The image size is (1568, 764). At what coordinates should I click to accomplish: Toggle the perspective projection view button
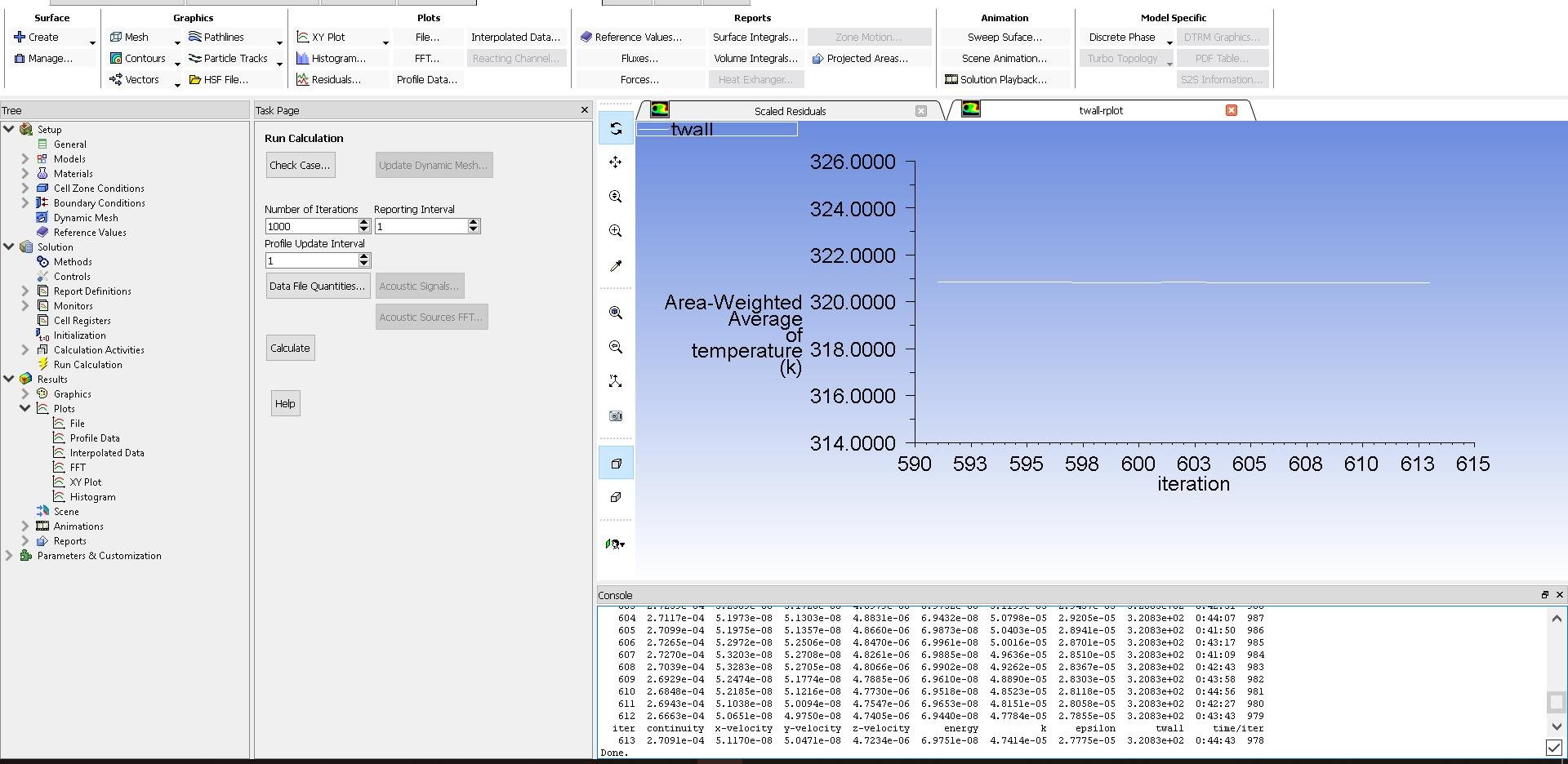pyautogui.click(x=616, y=464)
